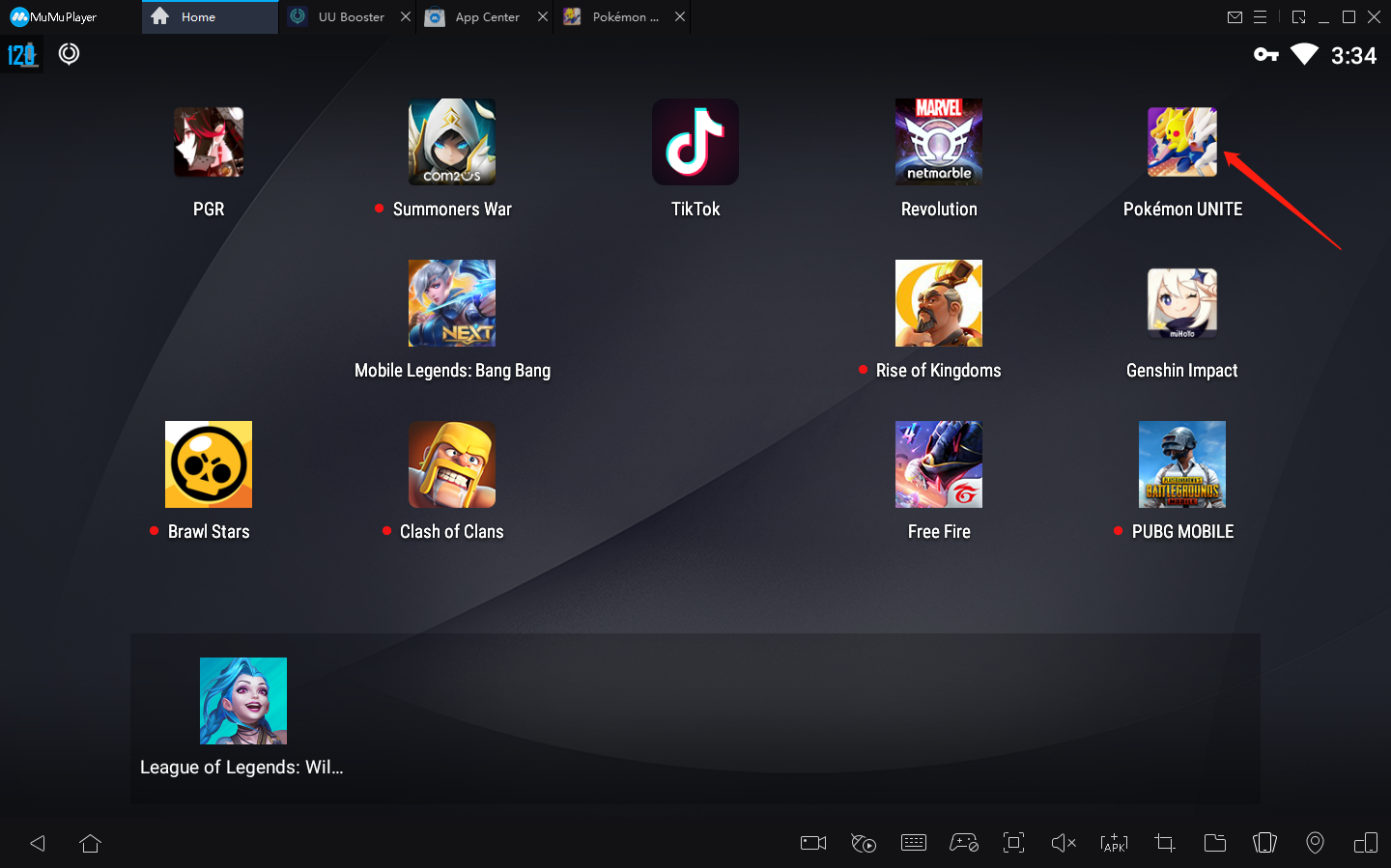Install an APK file
The height and width of the screenshot is (868, 1391).
pyautogui.click(x=1115, y=843)
